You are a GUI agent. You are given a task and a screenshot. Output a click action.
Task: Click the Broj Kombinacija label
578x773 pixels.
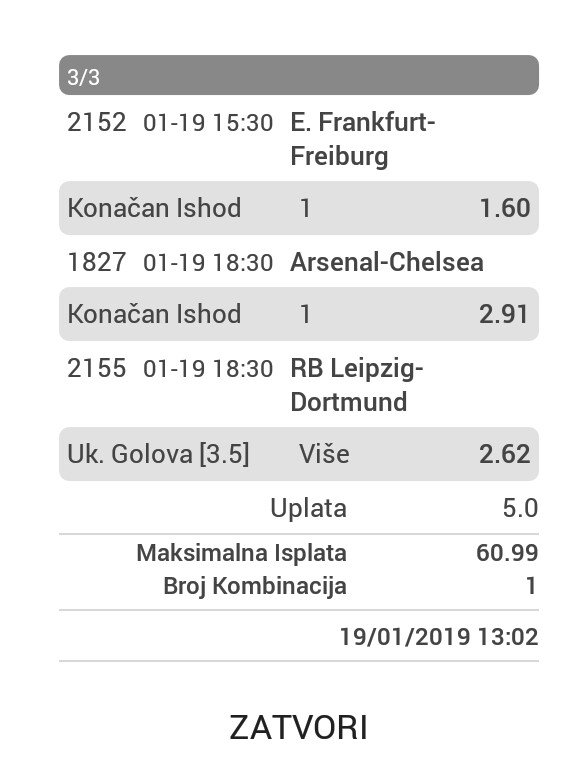point(255,586)
